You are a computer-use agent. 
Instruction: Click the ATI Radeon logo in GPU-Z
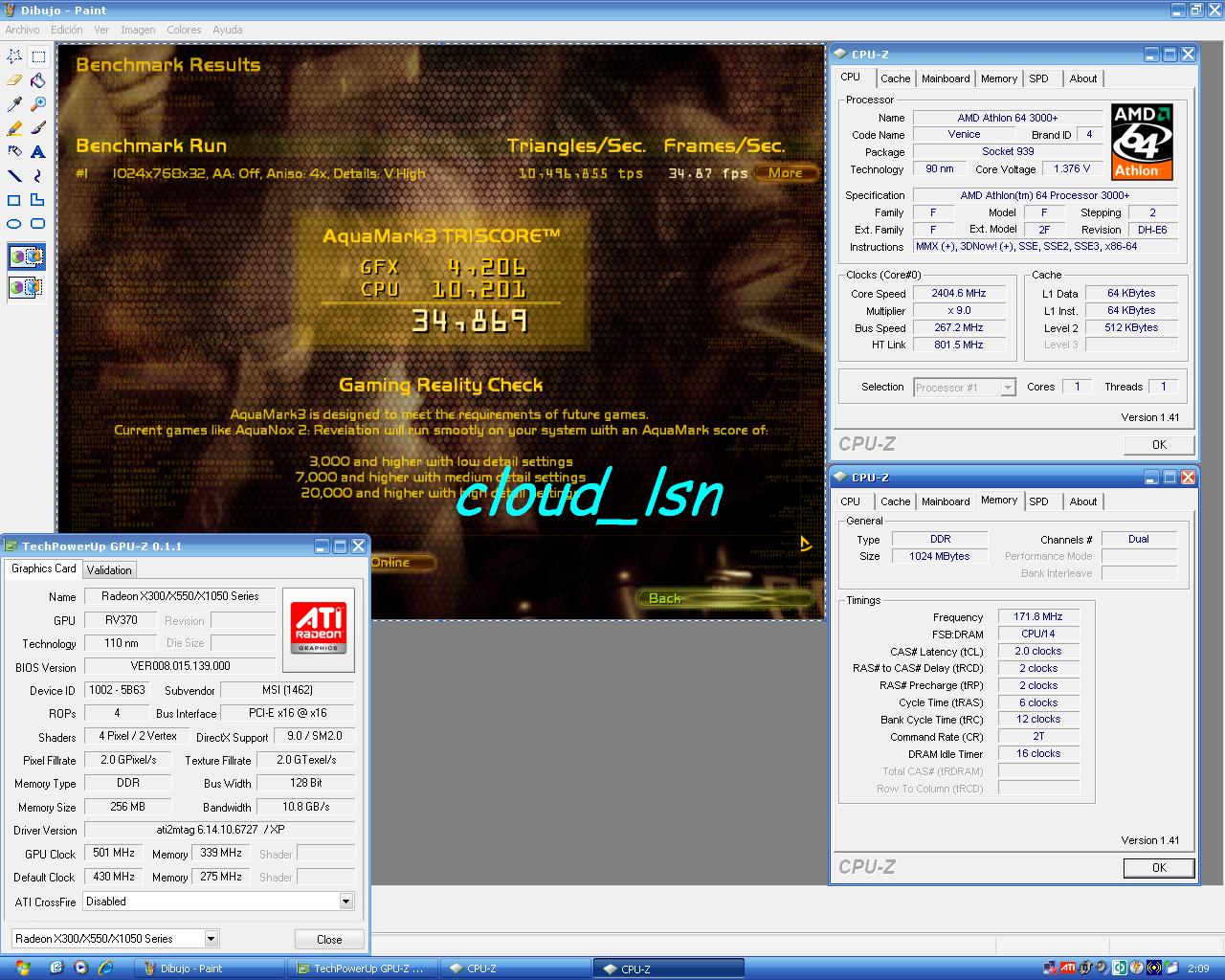tap(319, 629)
